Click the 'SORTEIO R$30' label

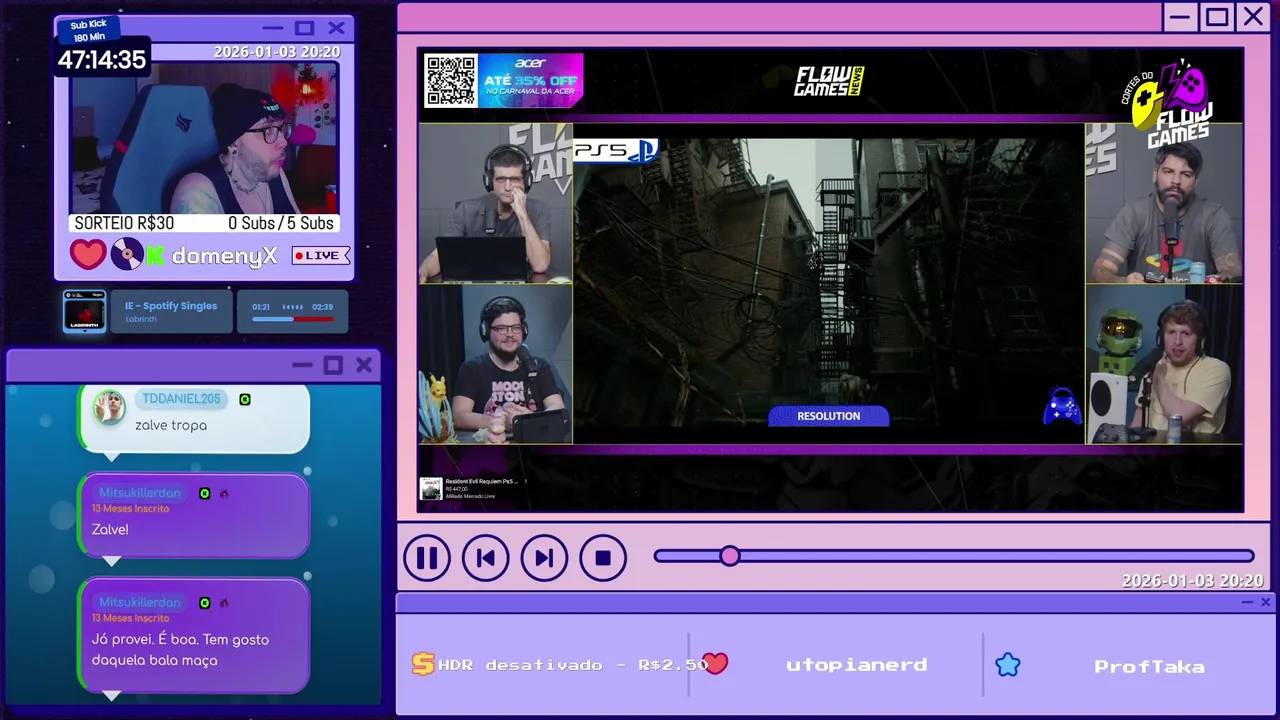point(124,223)
